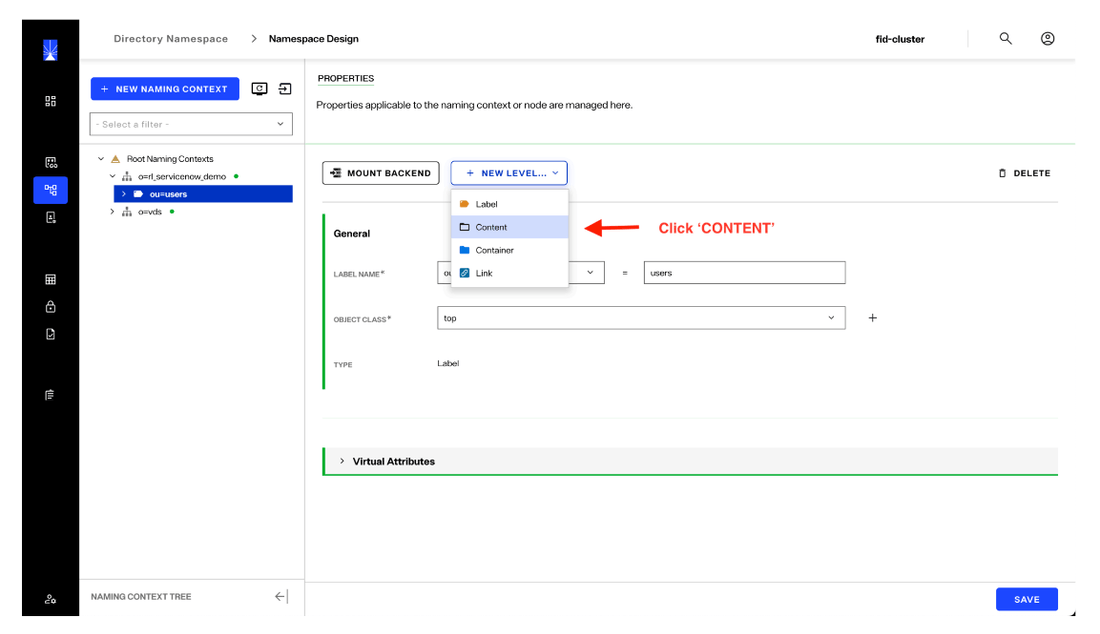Select the highlighted Directory Namespace sidebar icon
Screen dimensions: 1100x634
pyautogui.click(x=51, y=190)
